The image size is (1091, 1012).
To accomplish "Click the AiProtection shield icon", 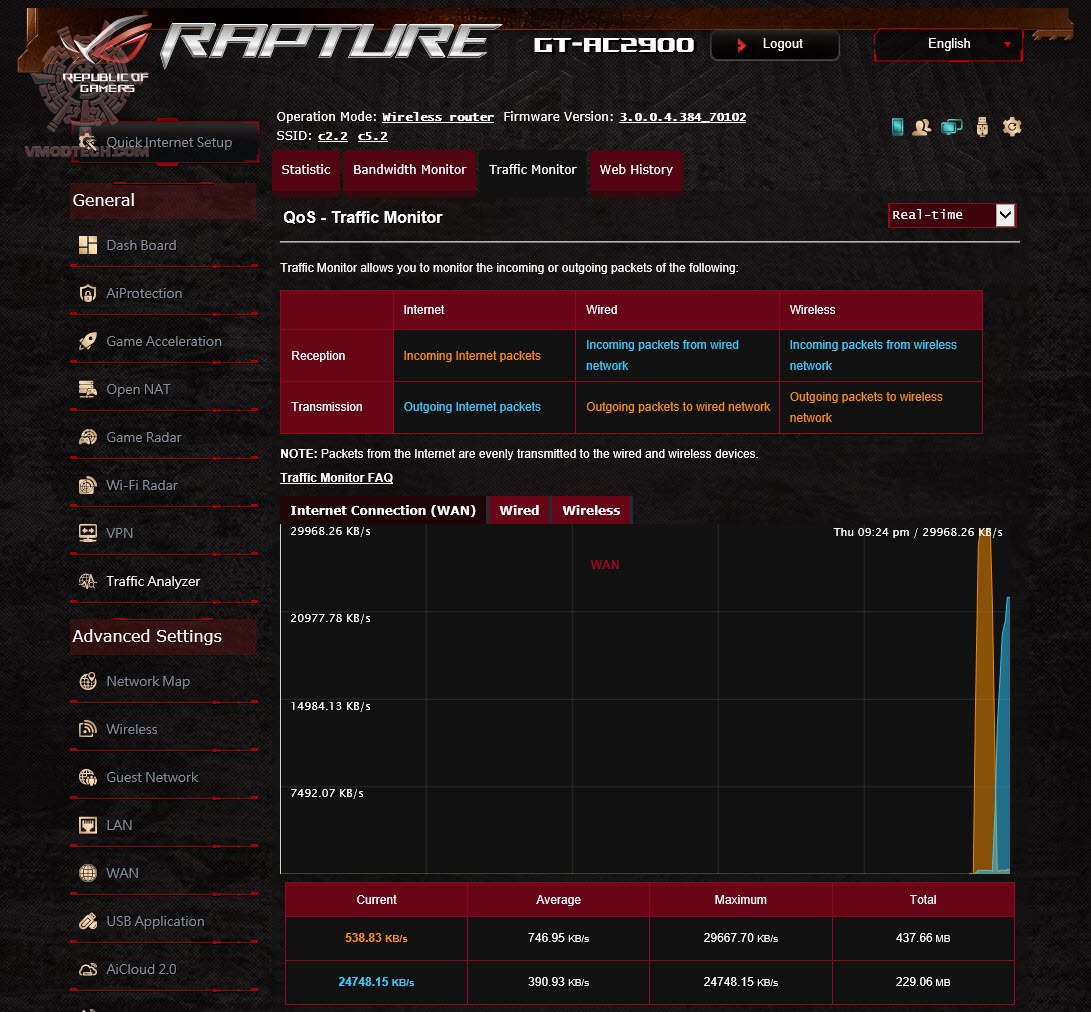I will tap(88, 293).
